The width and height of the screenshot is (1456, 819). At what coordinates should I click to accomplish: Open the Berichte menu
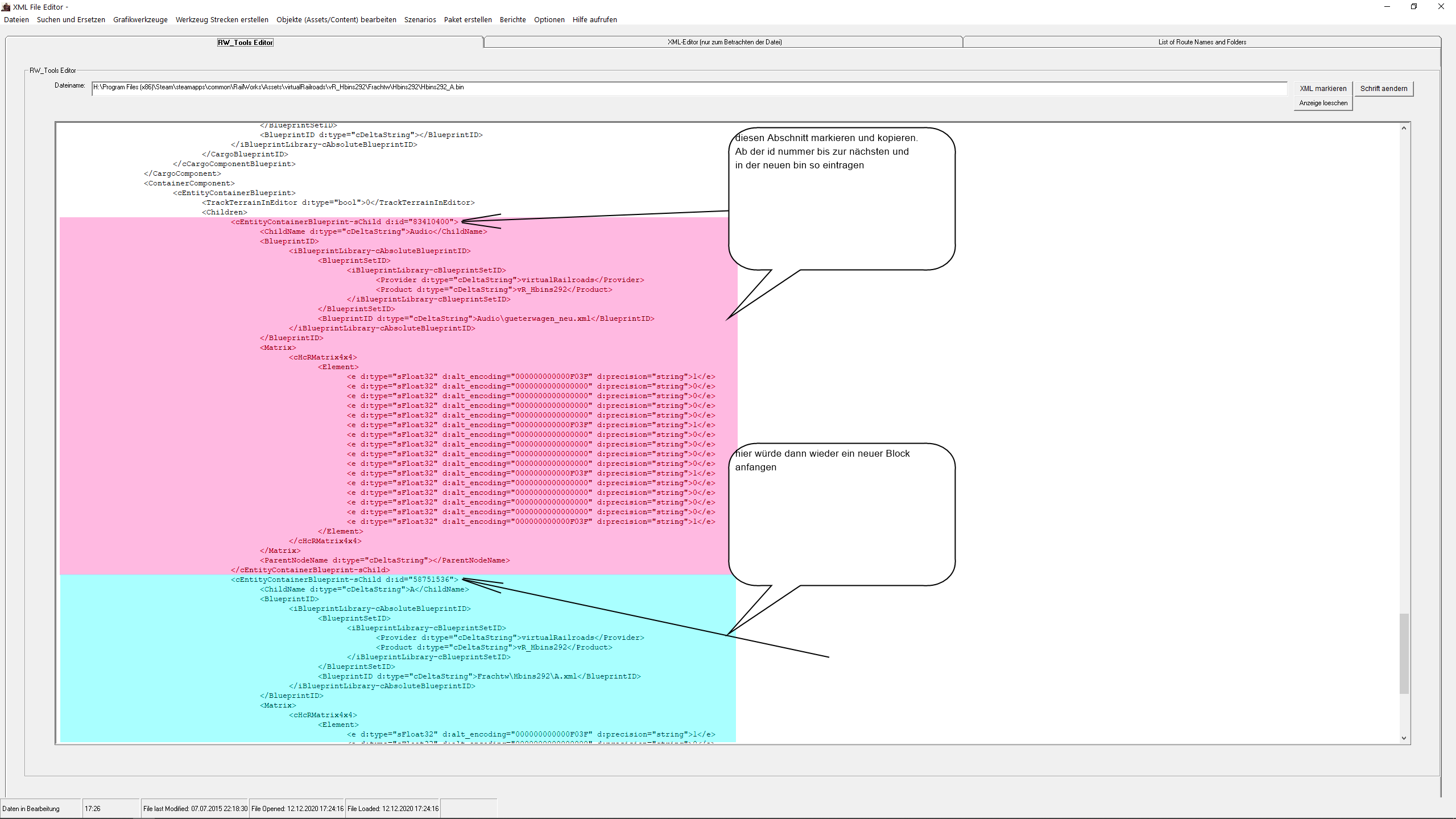512,19
